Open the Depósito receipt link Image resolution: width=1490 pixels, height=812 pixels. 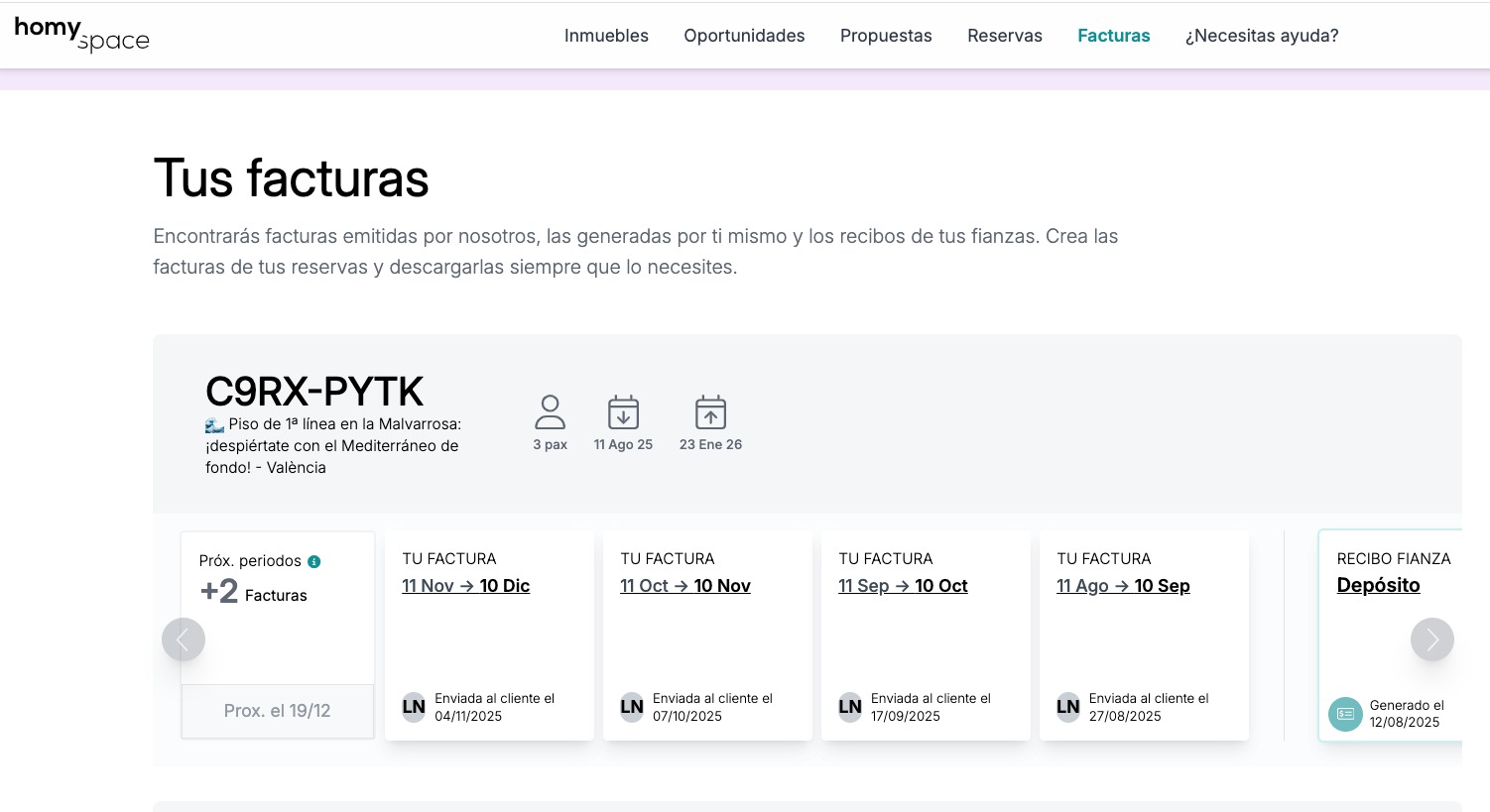tap(1378, 585)
